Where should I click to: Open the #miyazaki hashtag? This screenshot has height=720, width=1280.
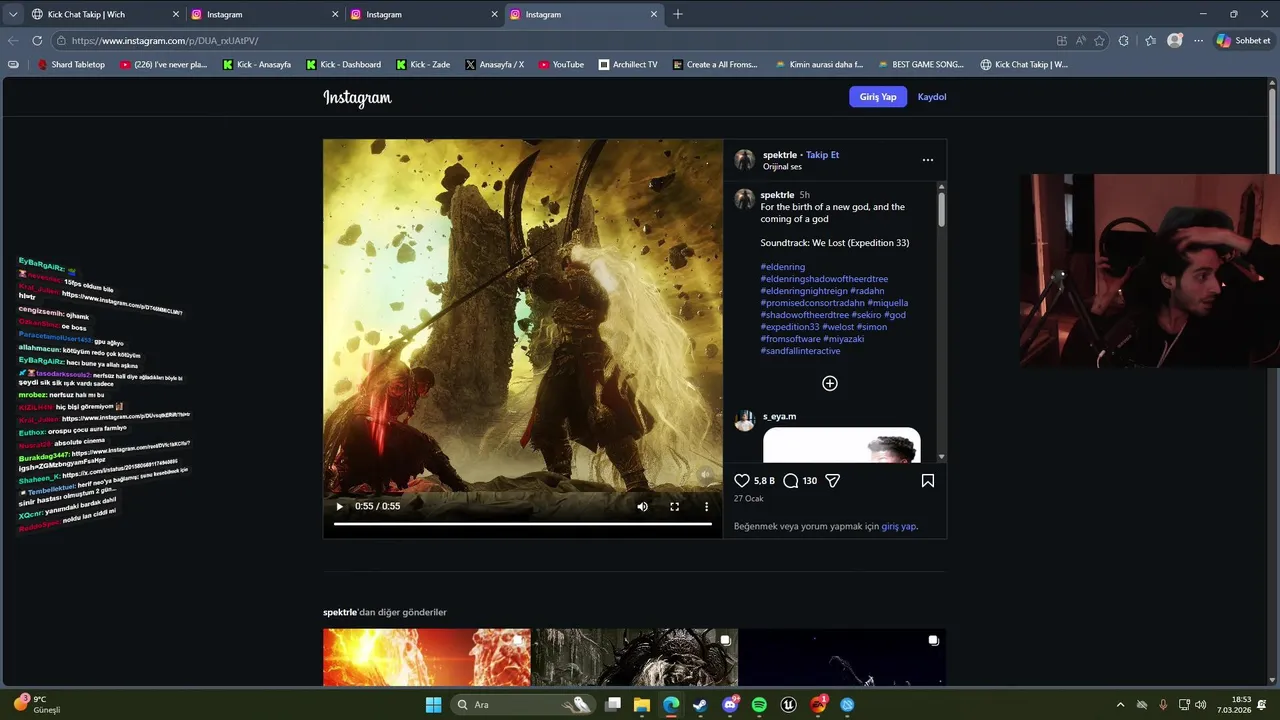pos(844,339)
